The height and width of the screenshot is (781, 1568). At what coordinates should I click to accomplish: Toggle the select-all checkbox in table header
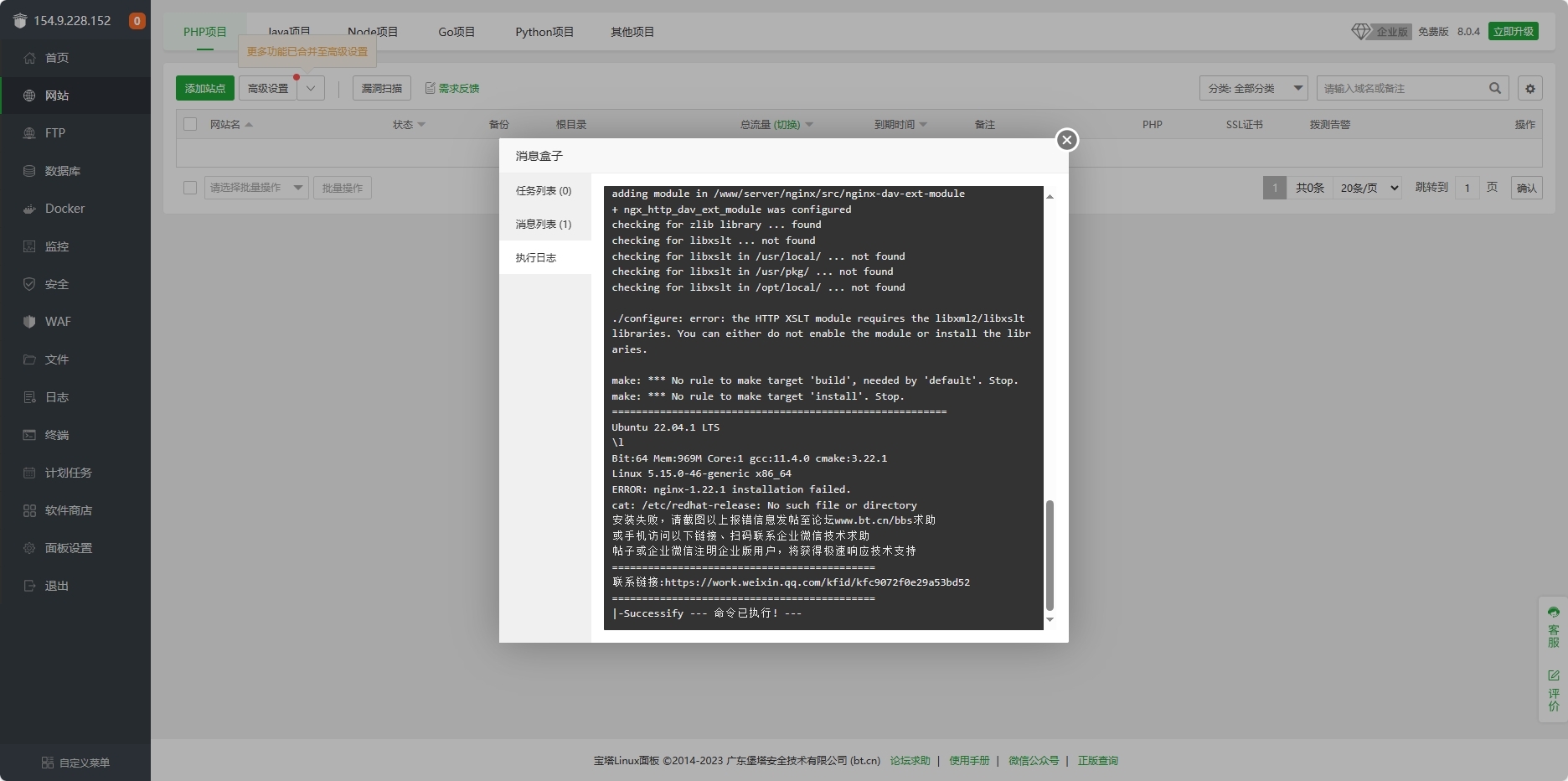point(190,124)
